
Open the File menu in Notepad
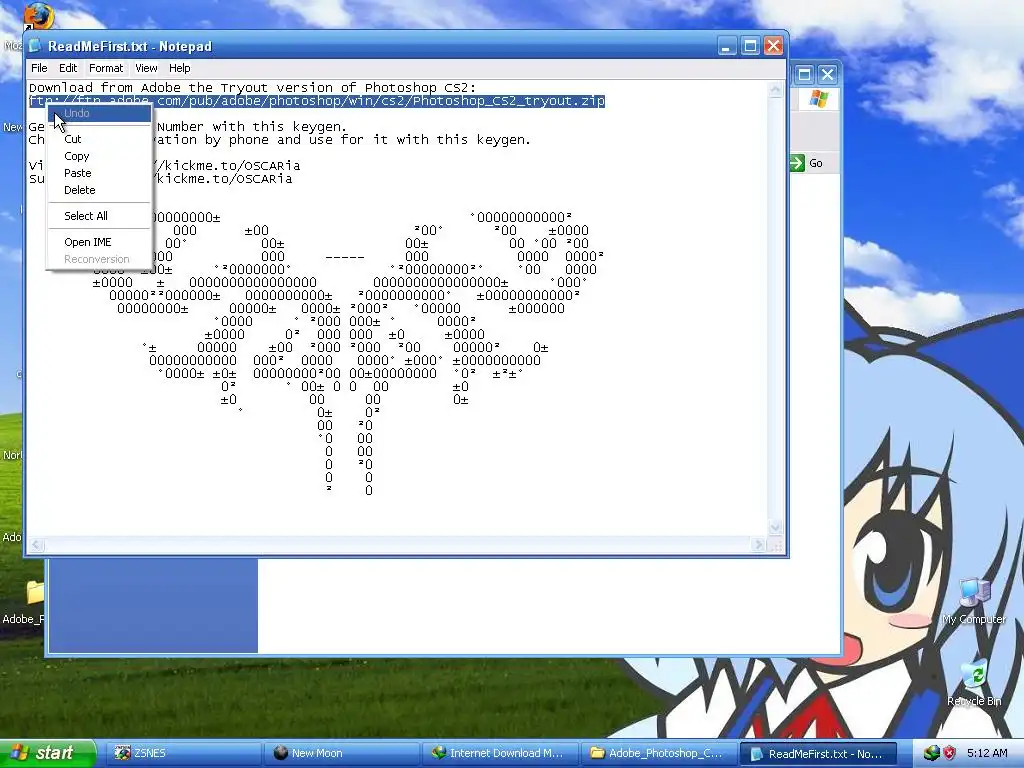[39, 68]
